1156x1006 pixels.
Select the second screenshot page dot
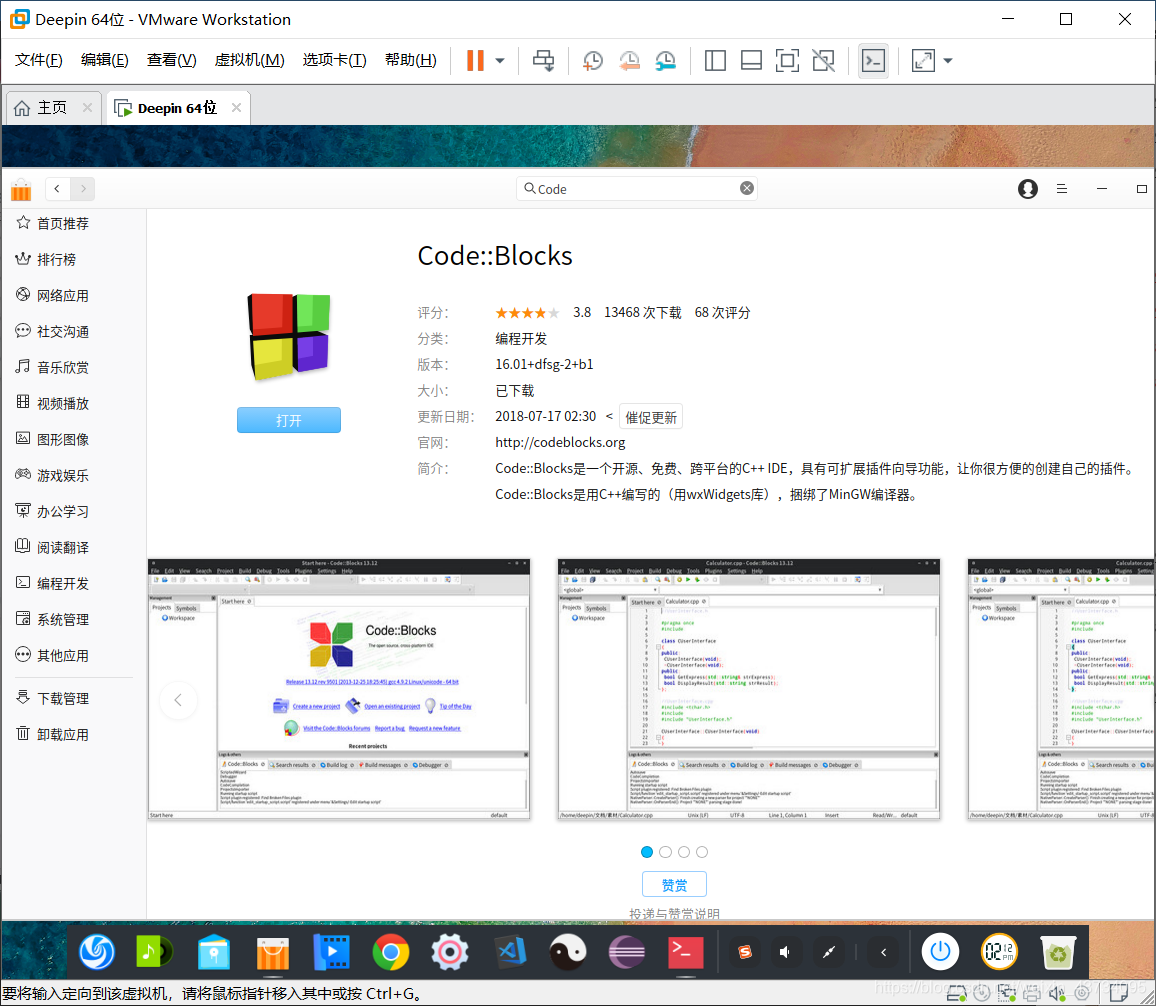coord(665,852)
